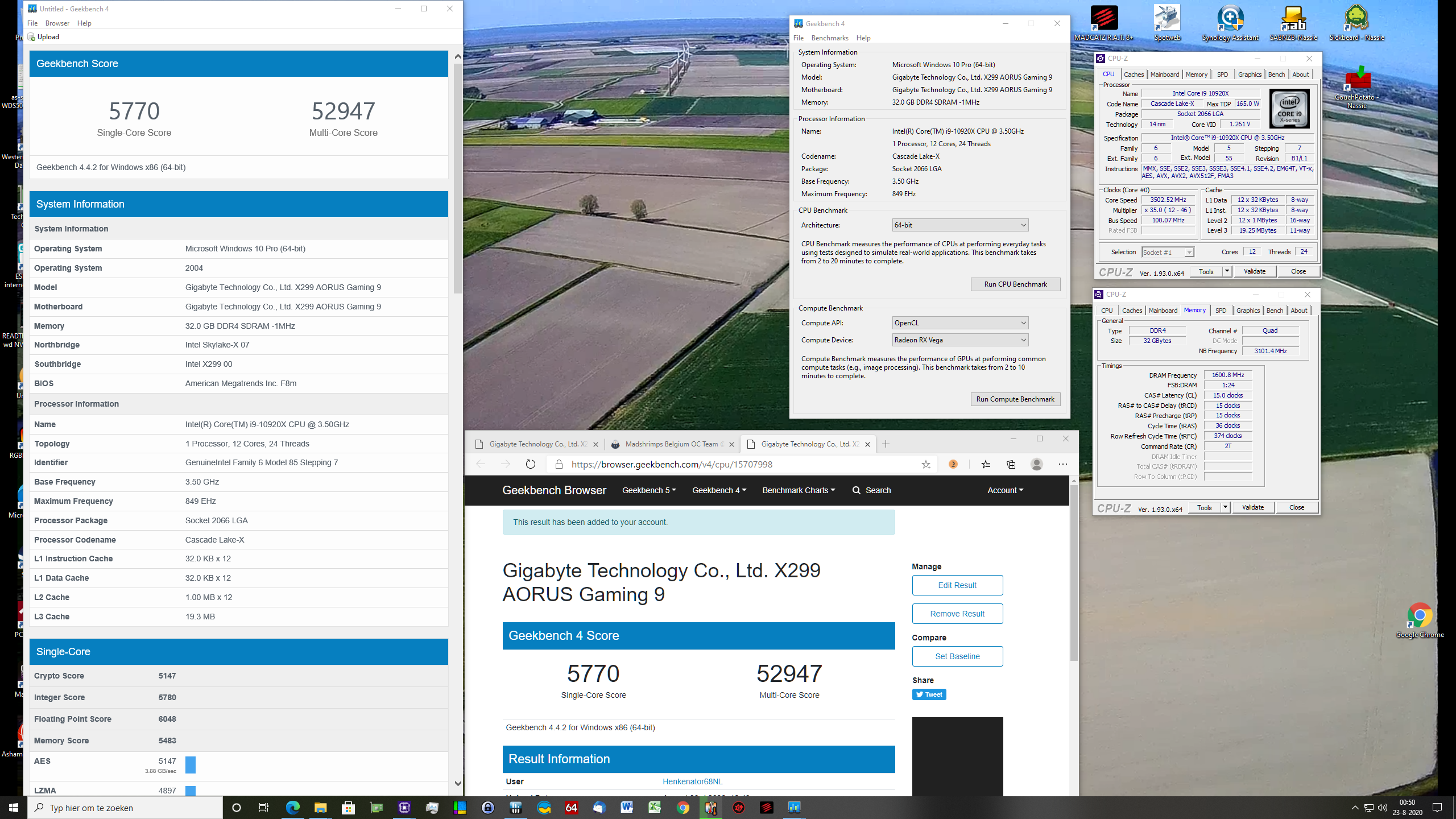Open the Spotweb desktop shortcut
The image size is (1456, 819).
click(x=1167, y=23)
